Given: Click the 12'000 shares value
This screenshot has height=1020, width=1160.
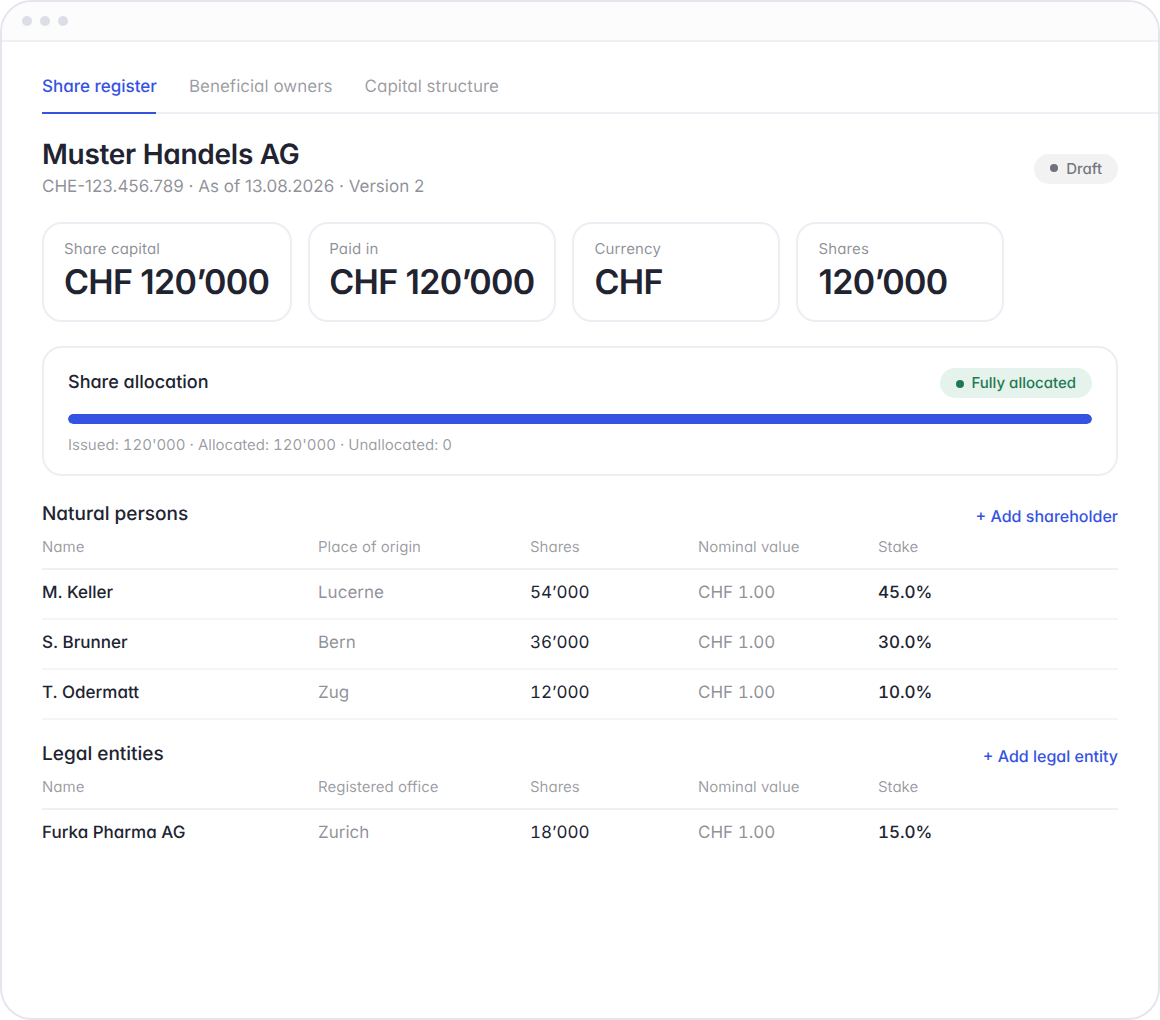Looking at the screenshot, I should pos(560,692).
